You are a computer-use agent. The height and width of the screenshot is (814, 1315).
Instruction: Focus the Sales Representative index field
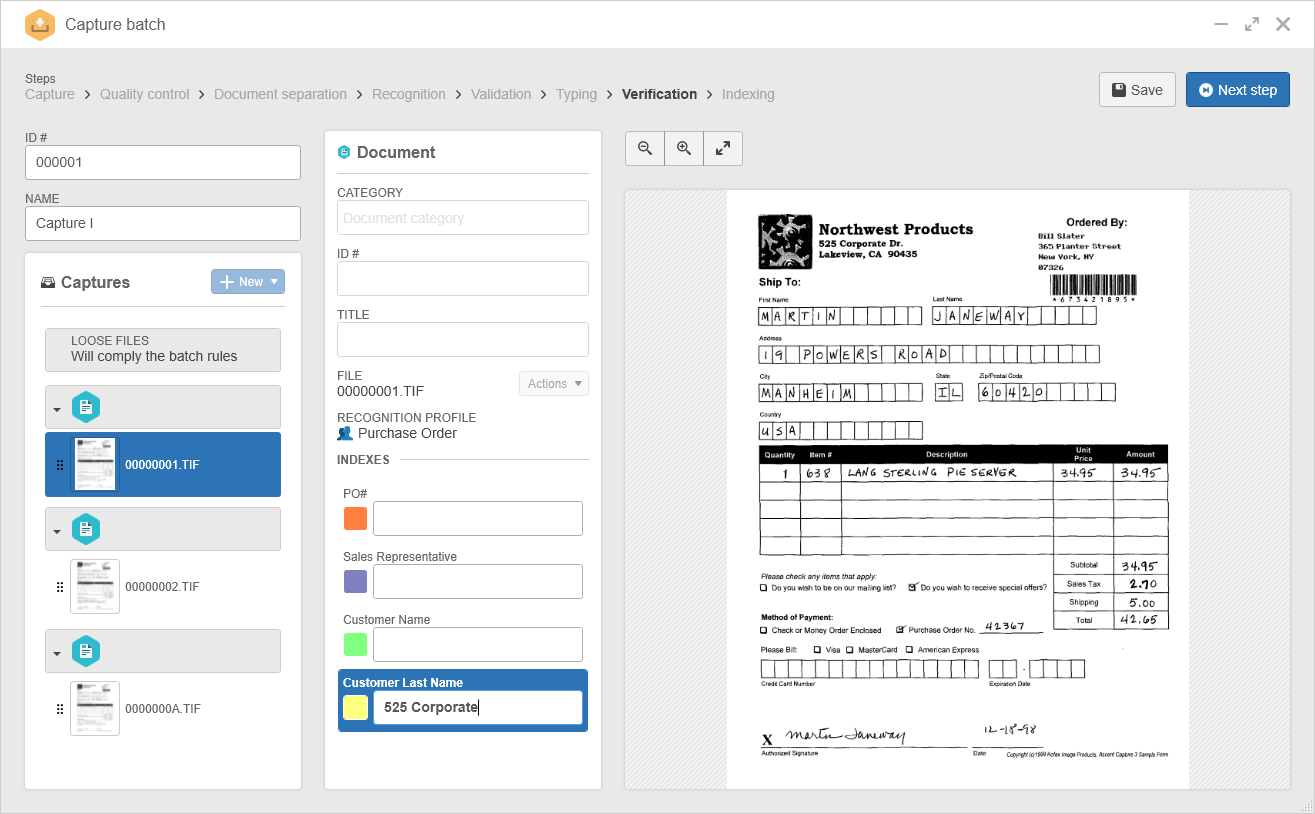coord(478,581)
